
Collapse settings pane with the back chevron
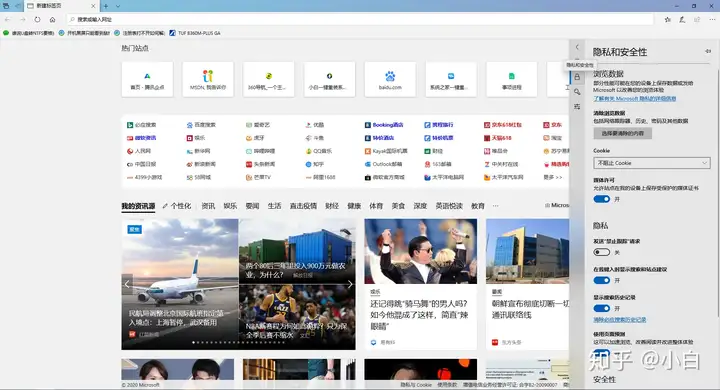coord(577,47)
